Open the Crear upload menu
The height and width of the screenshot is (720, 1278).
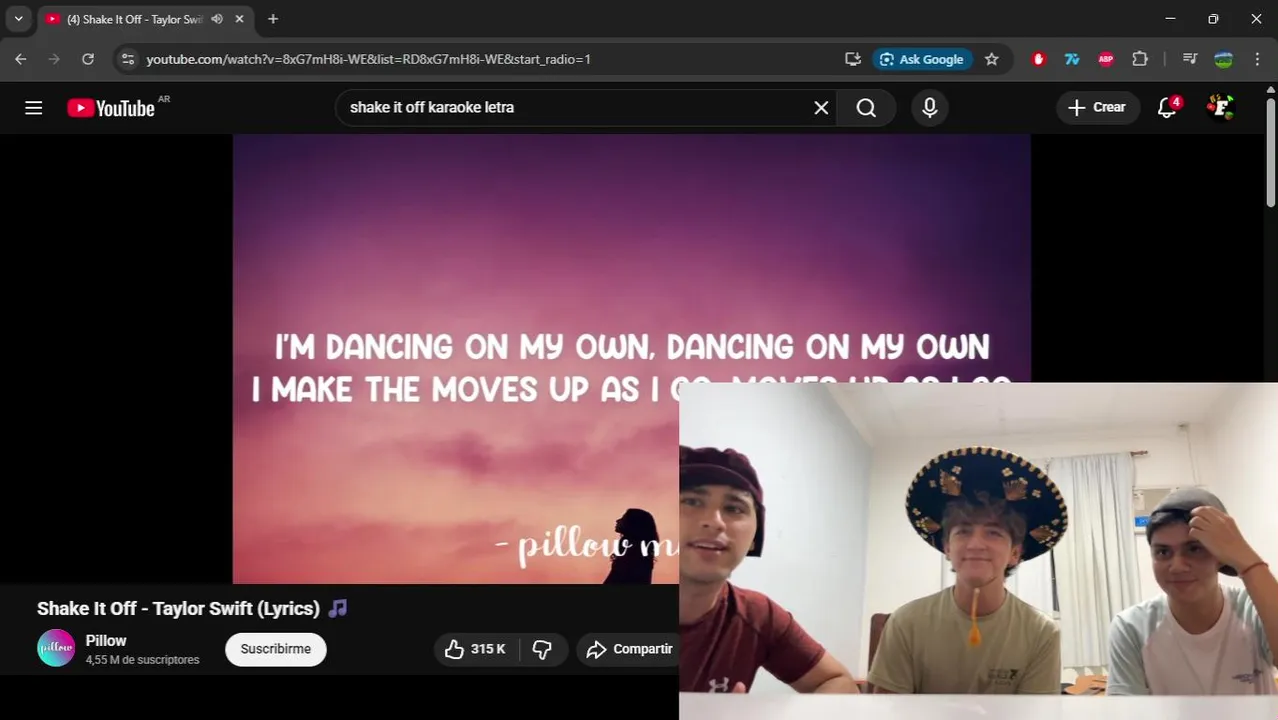coord(1097,107)
